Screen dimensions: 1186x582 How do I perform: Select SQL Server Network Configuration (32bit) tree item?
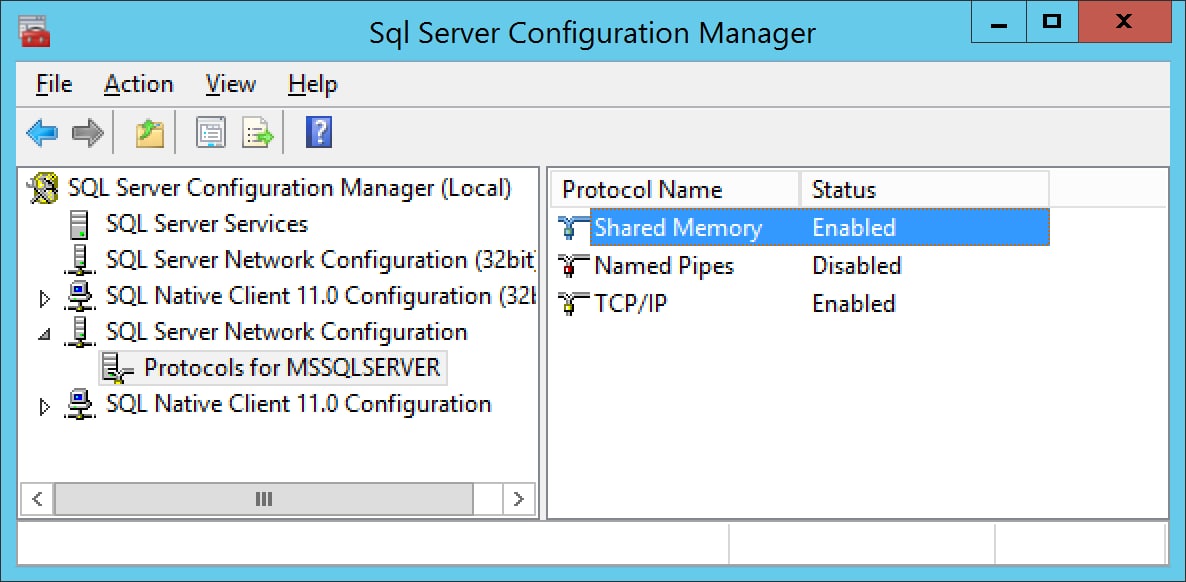[x=321, y=260]
